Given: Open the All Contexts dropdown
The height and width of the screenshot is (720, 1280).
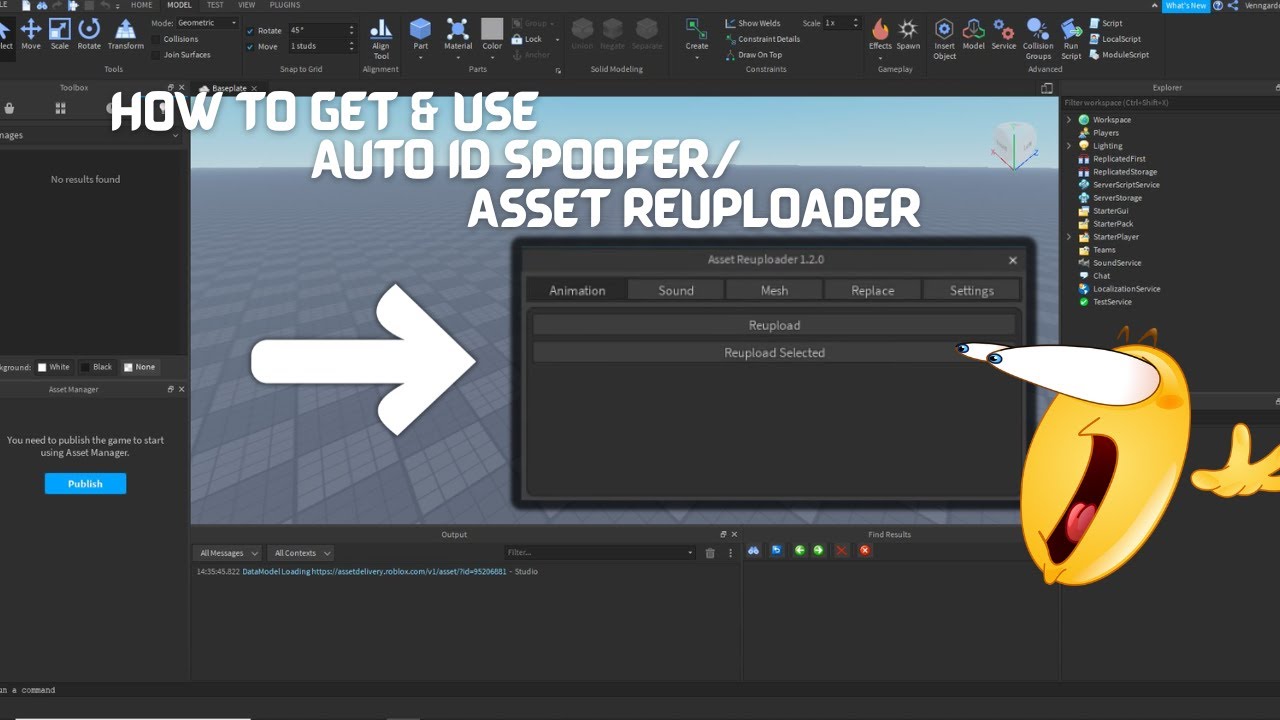Looking at the screenshot, I should point(300,553).
